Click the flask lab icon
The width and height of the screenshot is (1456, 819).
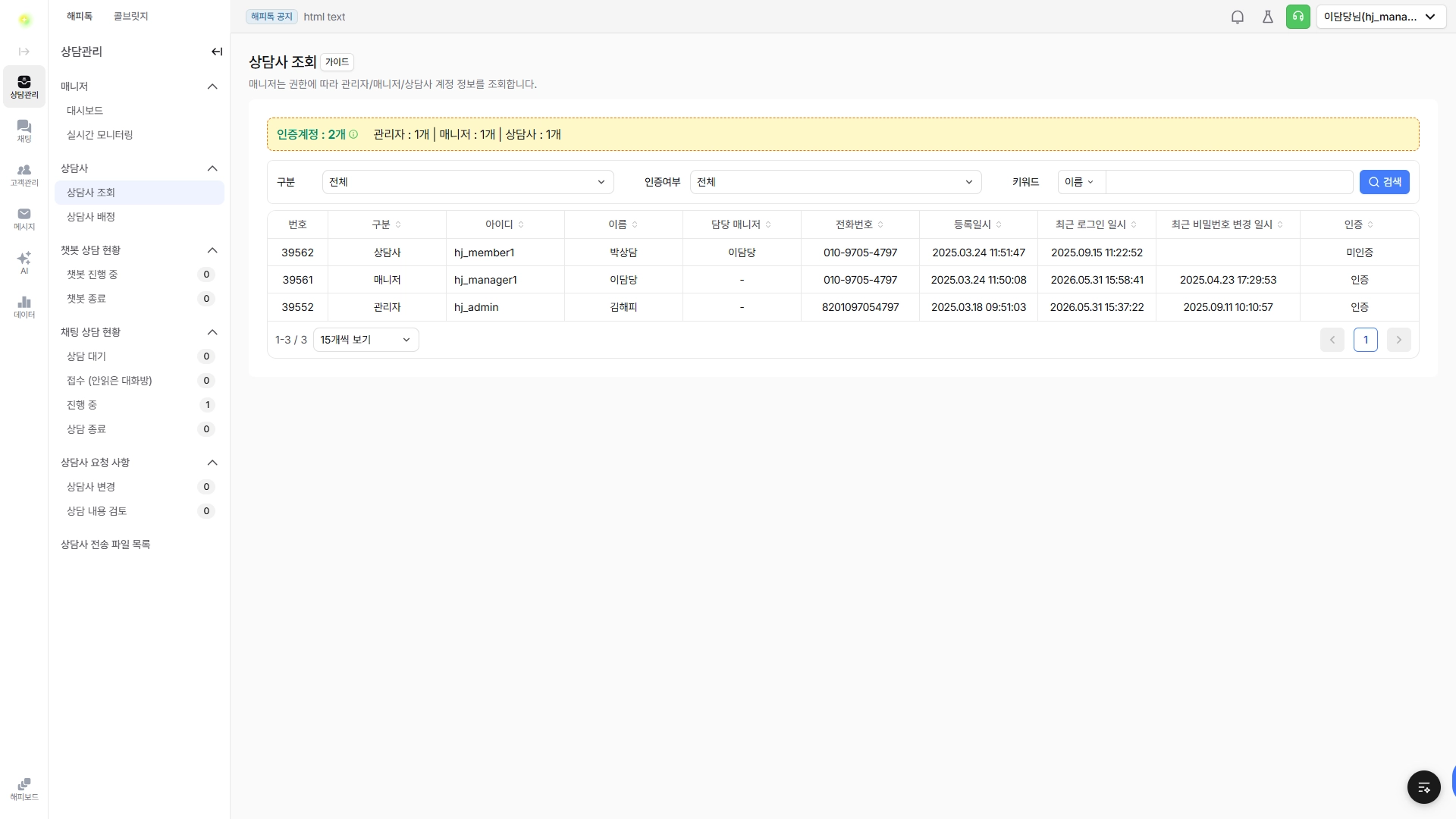pyautogui.click(x=1268, y=17)
